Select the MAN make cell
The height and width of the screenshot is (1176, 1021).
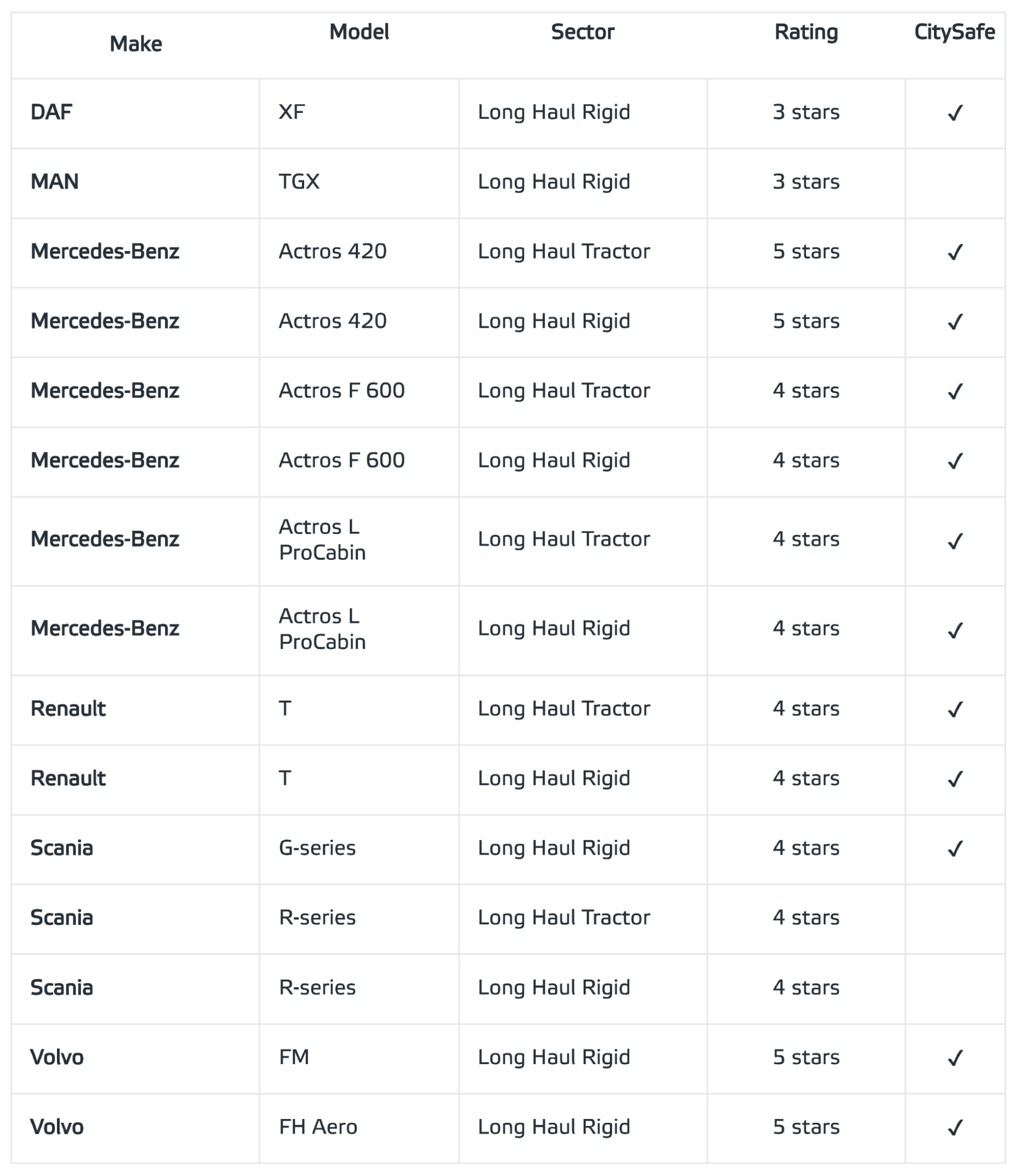(55, 182)
